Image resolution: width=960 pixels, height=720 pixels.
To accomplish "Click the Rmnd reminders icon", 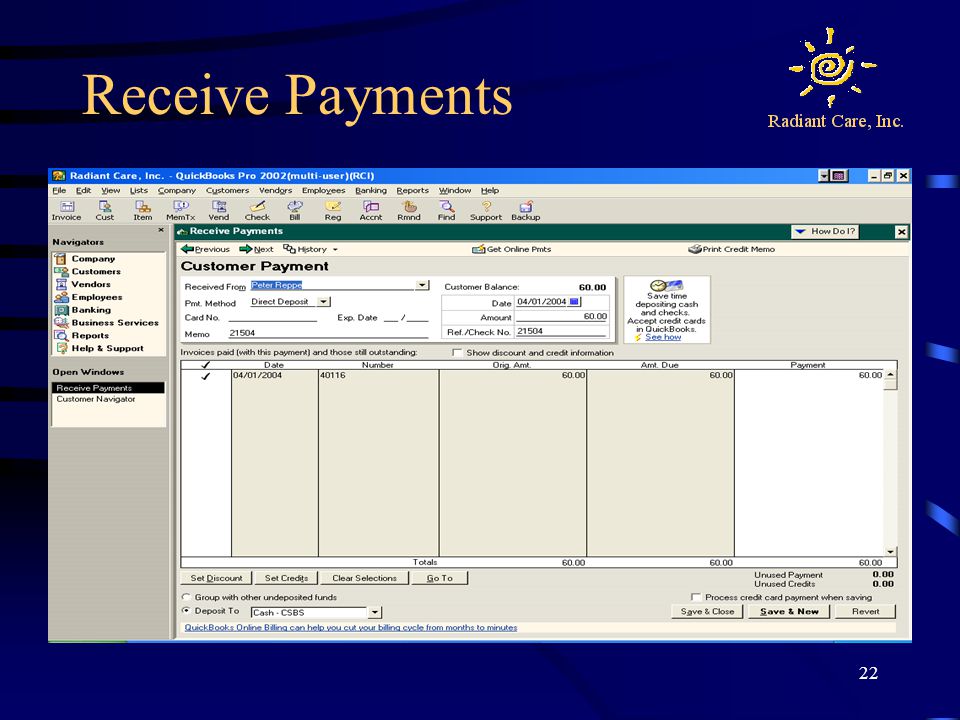I will pos(409,211).
